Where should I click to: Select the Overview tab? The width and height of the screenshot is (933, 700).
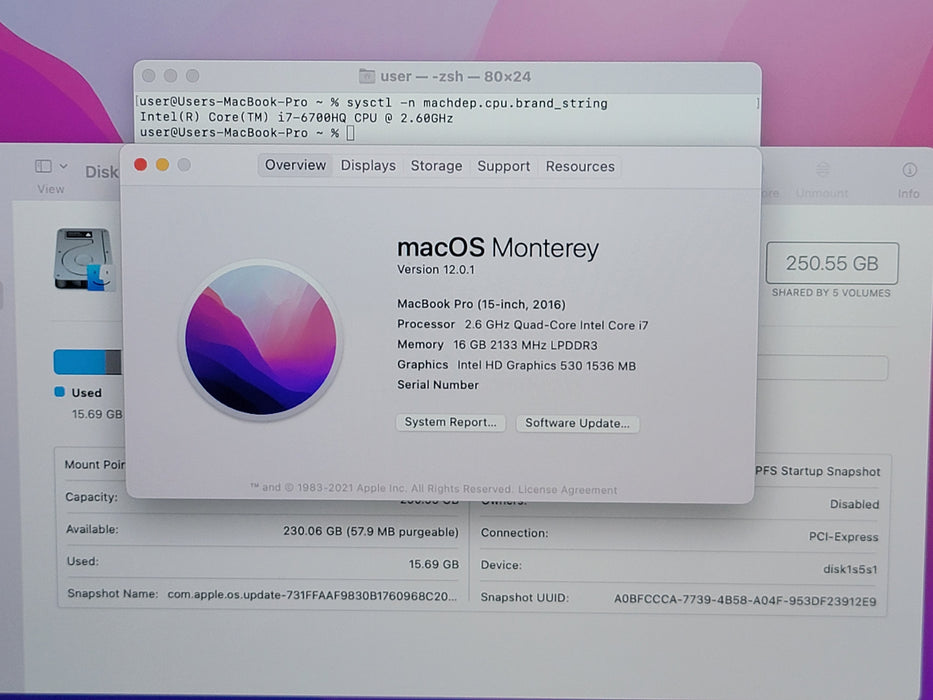point(295,165)
